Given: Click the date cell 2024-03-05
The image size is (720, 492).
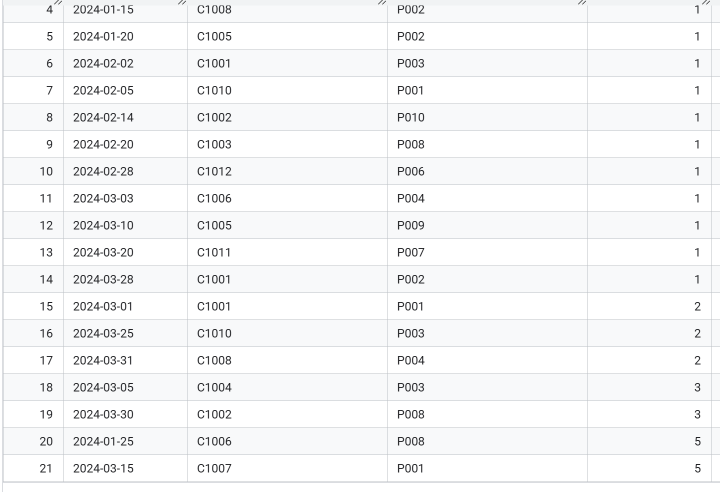Looking at the screenshot, I should point(102,387).
